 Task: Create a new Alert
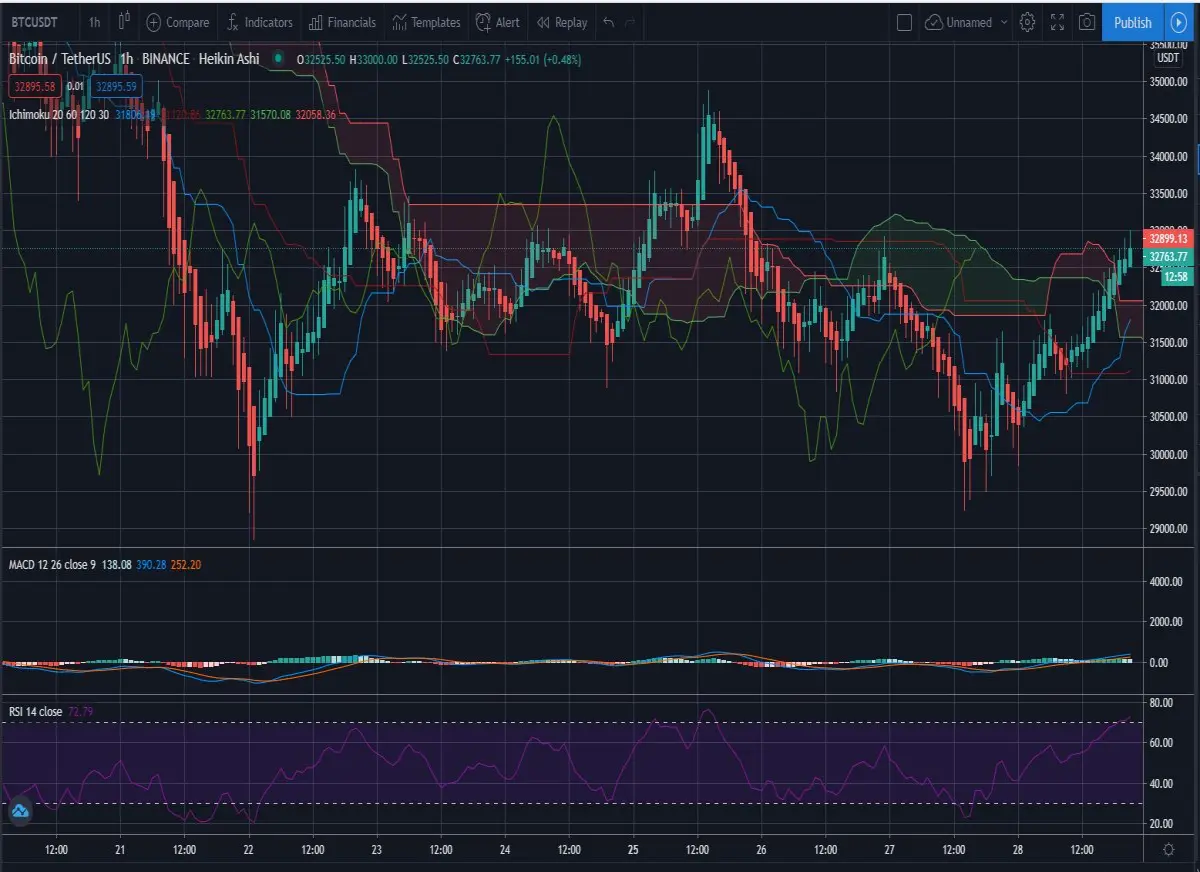pos(497,22)
